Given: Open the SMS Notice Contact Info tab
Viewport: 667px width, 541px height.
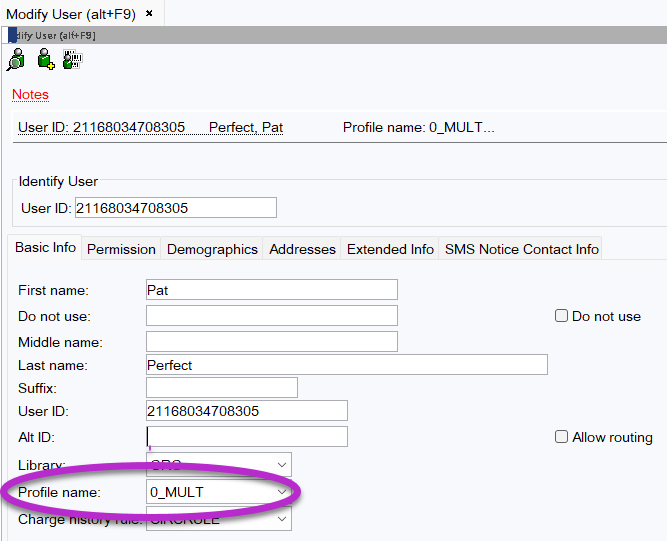Looking at the screenshot, I should [x=521, y=249].
